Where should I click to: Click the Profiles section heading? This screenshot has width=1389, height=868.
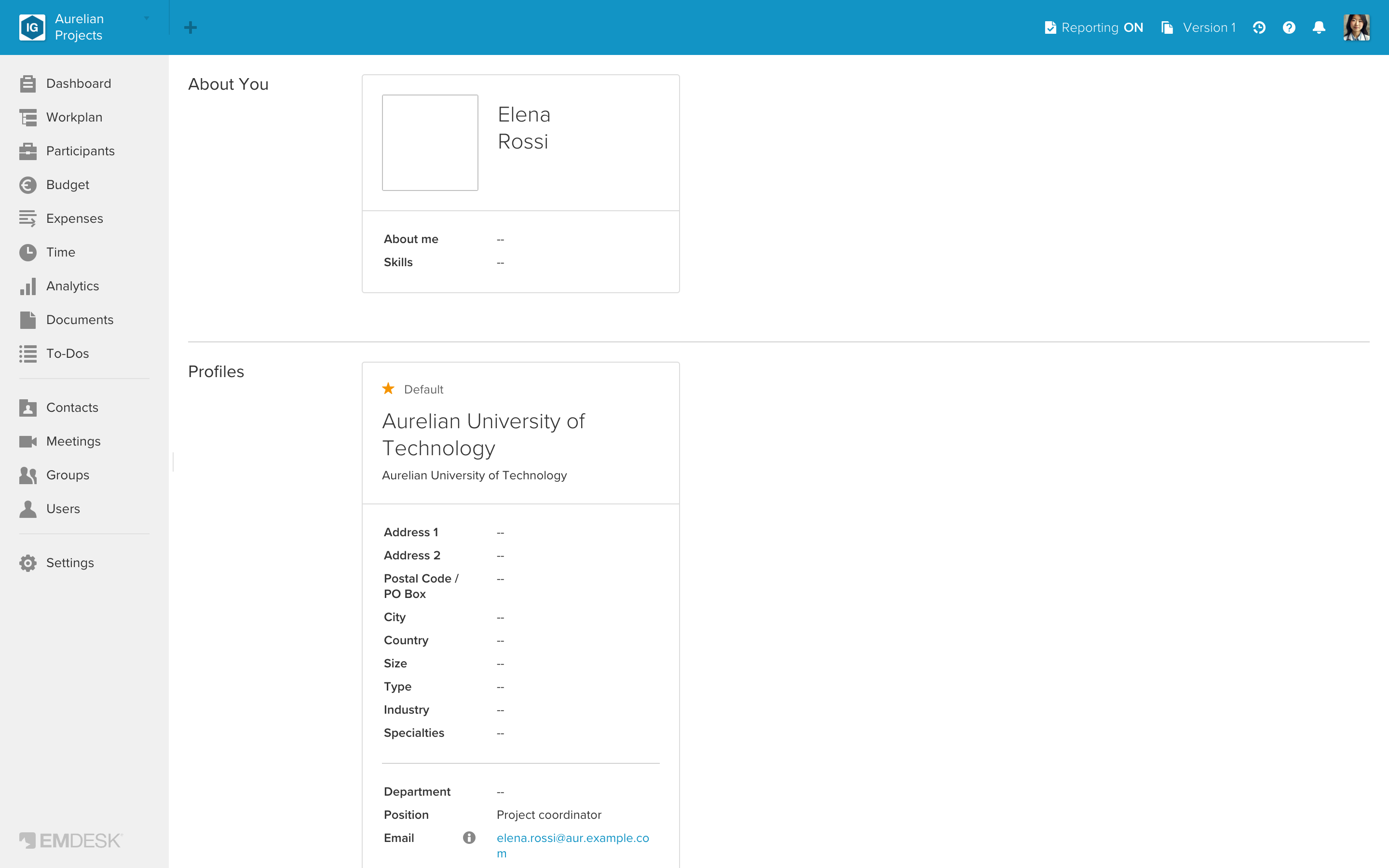(216, 371)
